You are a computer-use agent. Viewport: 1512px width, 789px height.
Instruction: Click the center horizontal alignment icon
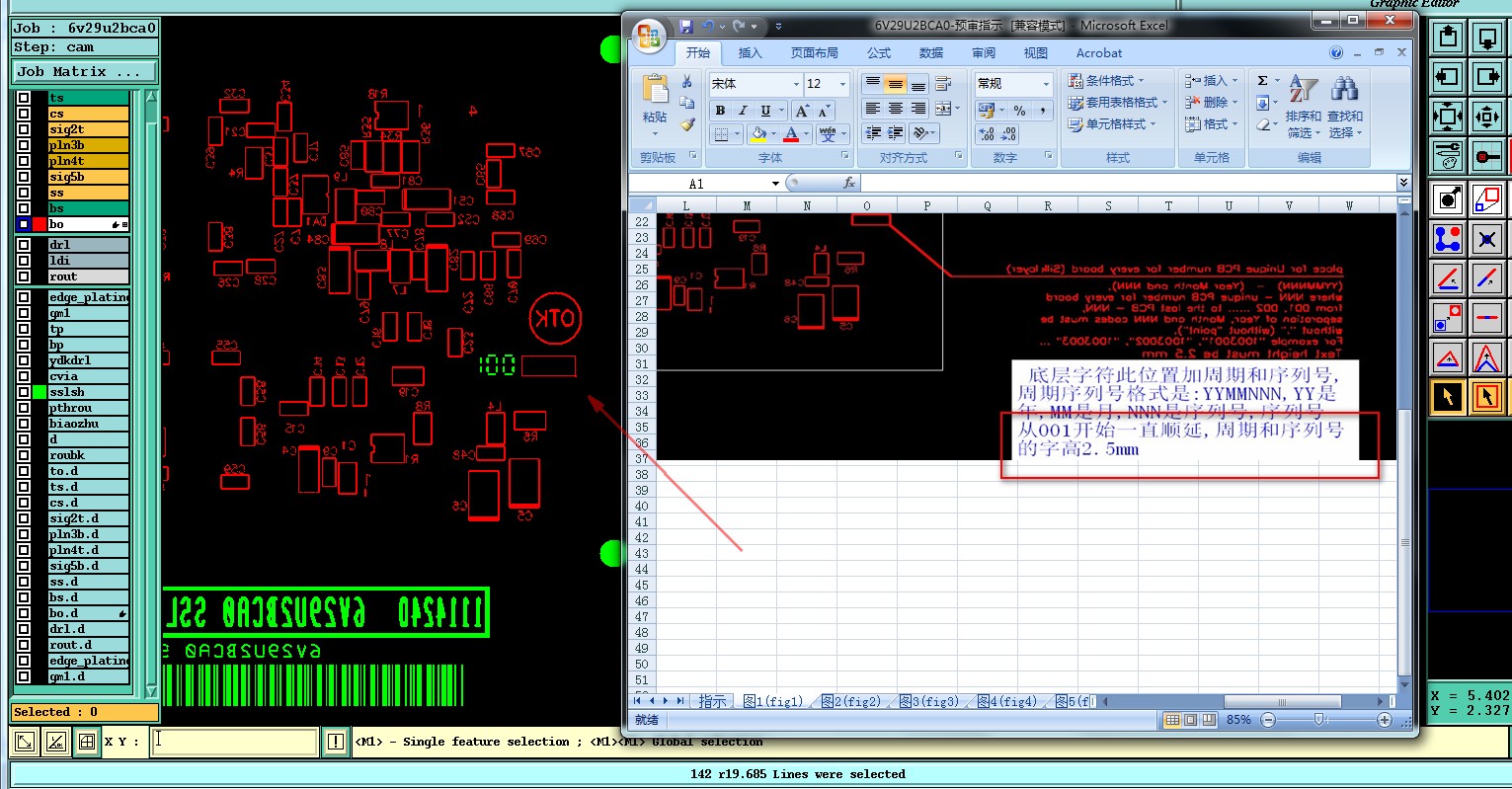[x=896, y=109]
